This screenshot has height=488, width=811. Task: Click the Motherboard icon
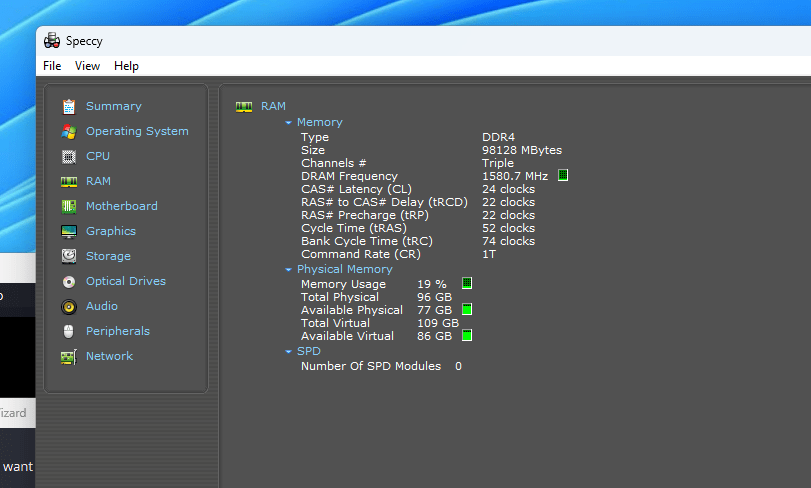pos(69,206)
